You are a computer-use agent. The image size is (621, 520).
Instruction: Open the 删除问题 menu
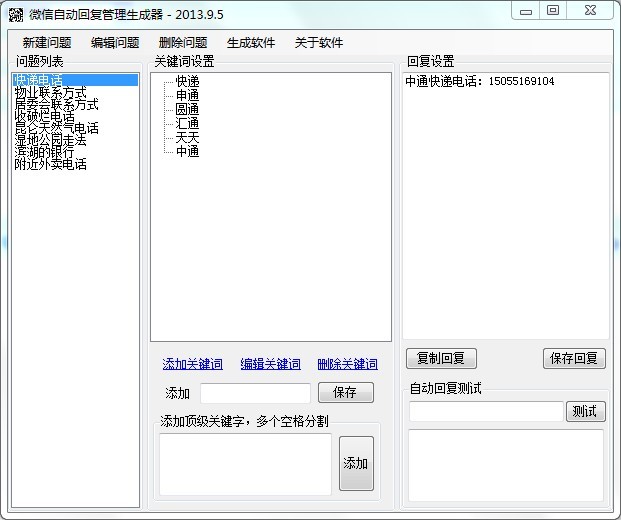tap(183, 42)
